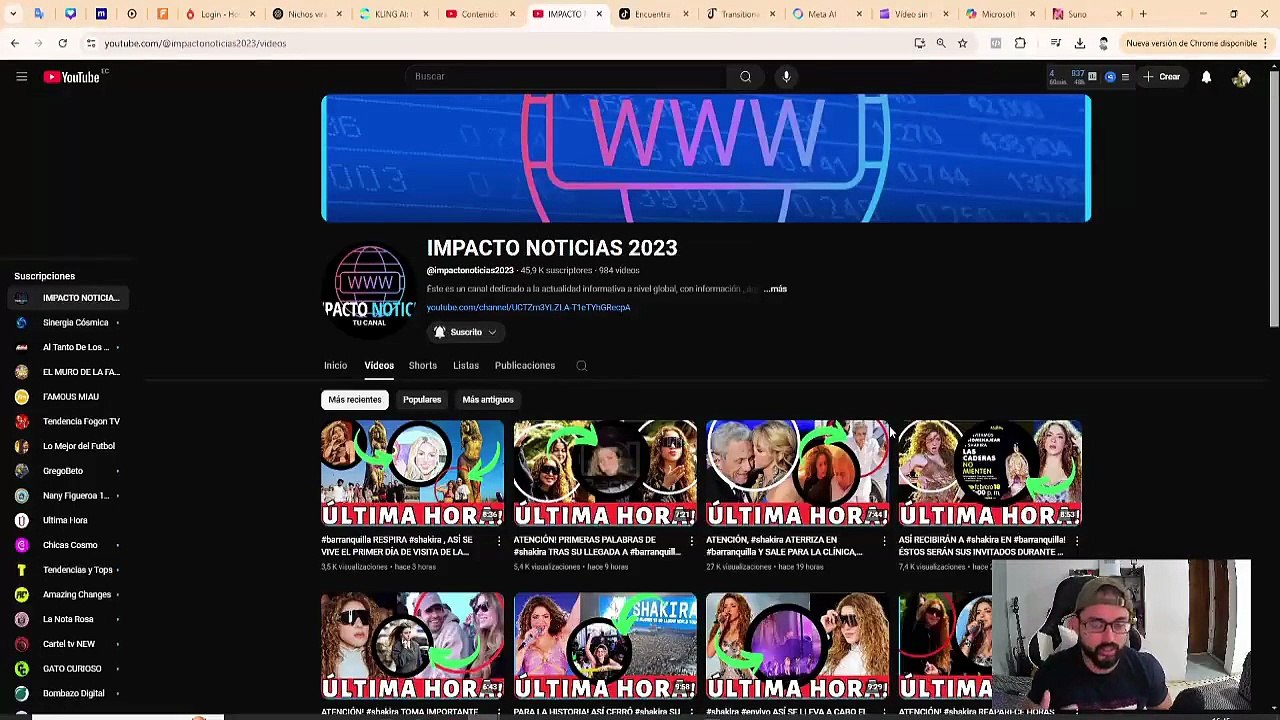Open more options for barranquilla RESPIRA video
The height and width of the screenshot is (720, 1280).
coord(499,541)
